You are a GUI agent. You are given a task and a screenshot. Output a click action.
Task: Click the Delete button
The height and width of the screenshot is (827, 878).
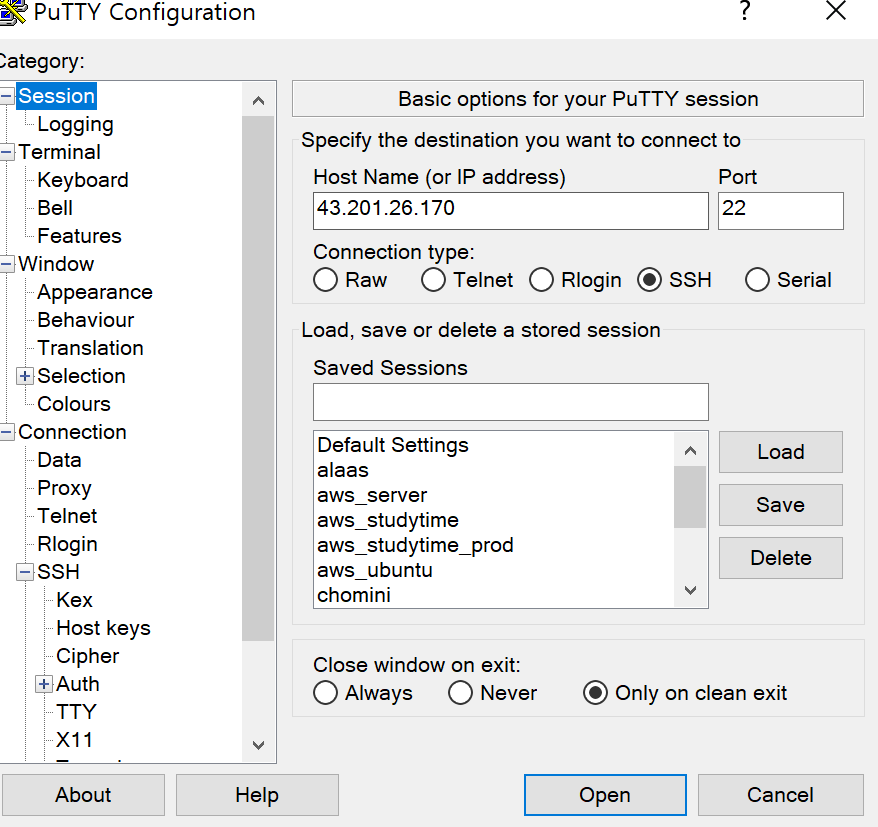point(781,558)
